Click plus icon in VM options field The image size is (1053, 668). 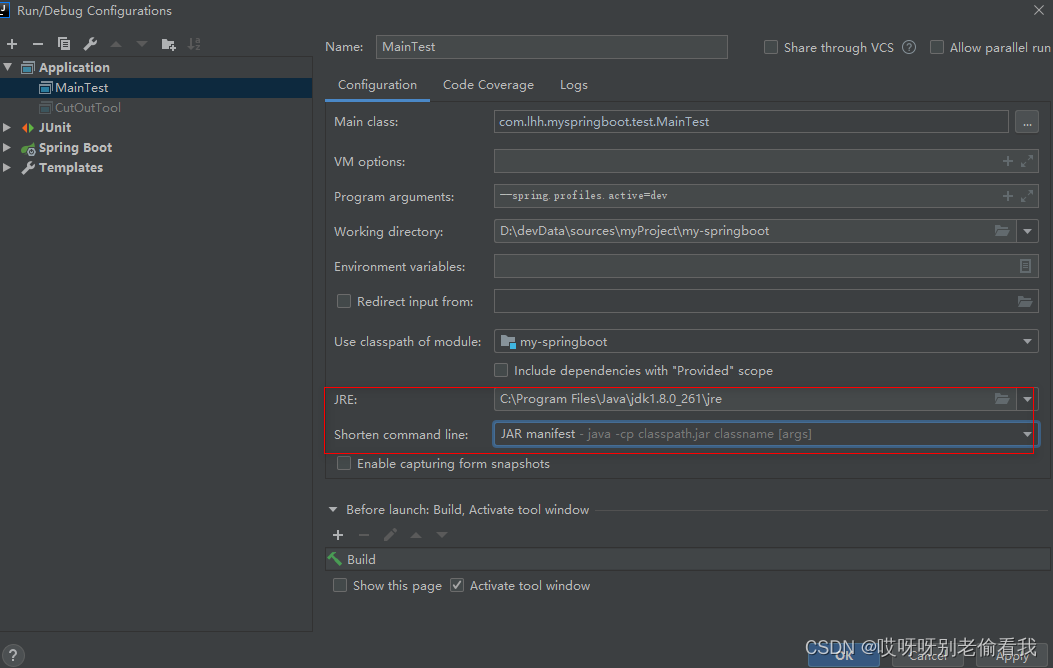pyautogui.click(x=1007, y=161)
